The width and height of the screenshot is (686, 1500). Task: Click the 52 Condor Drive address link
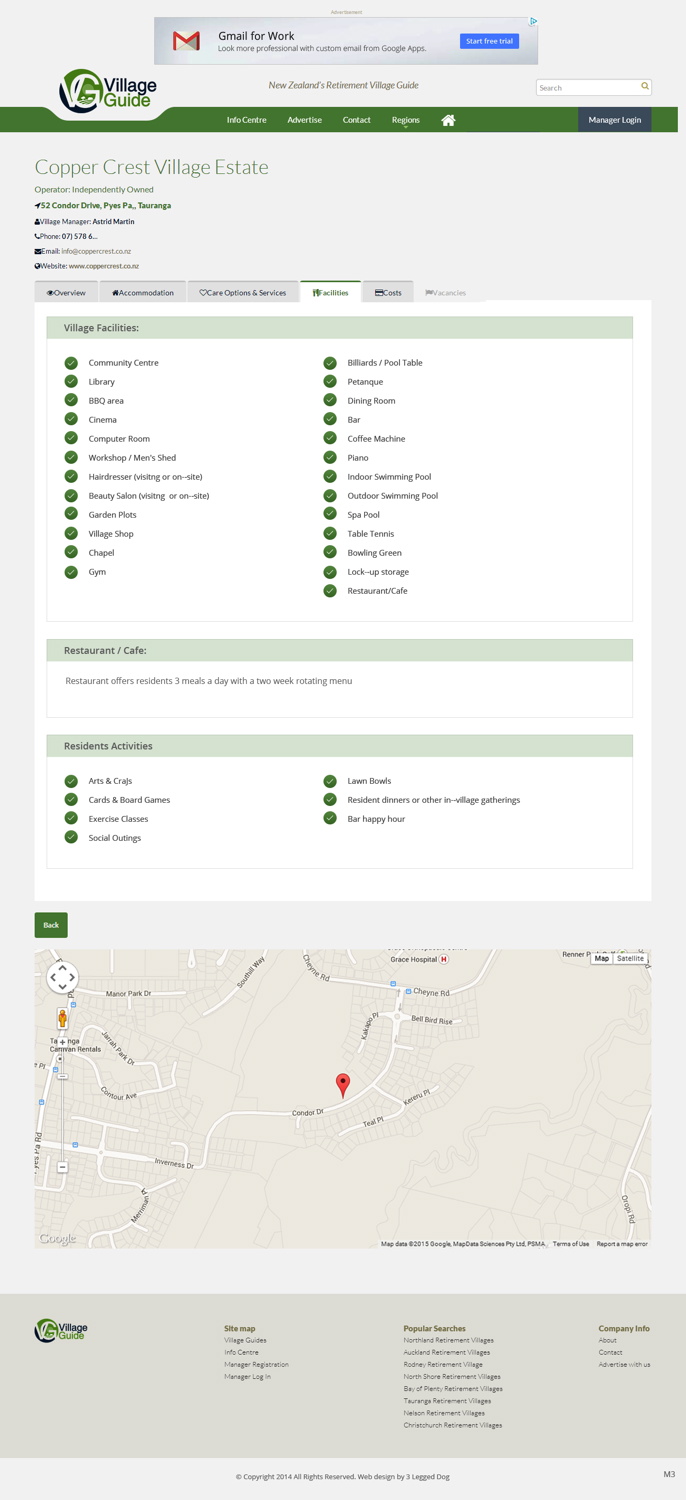105,205
